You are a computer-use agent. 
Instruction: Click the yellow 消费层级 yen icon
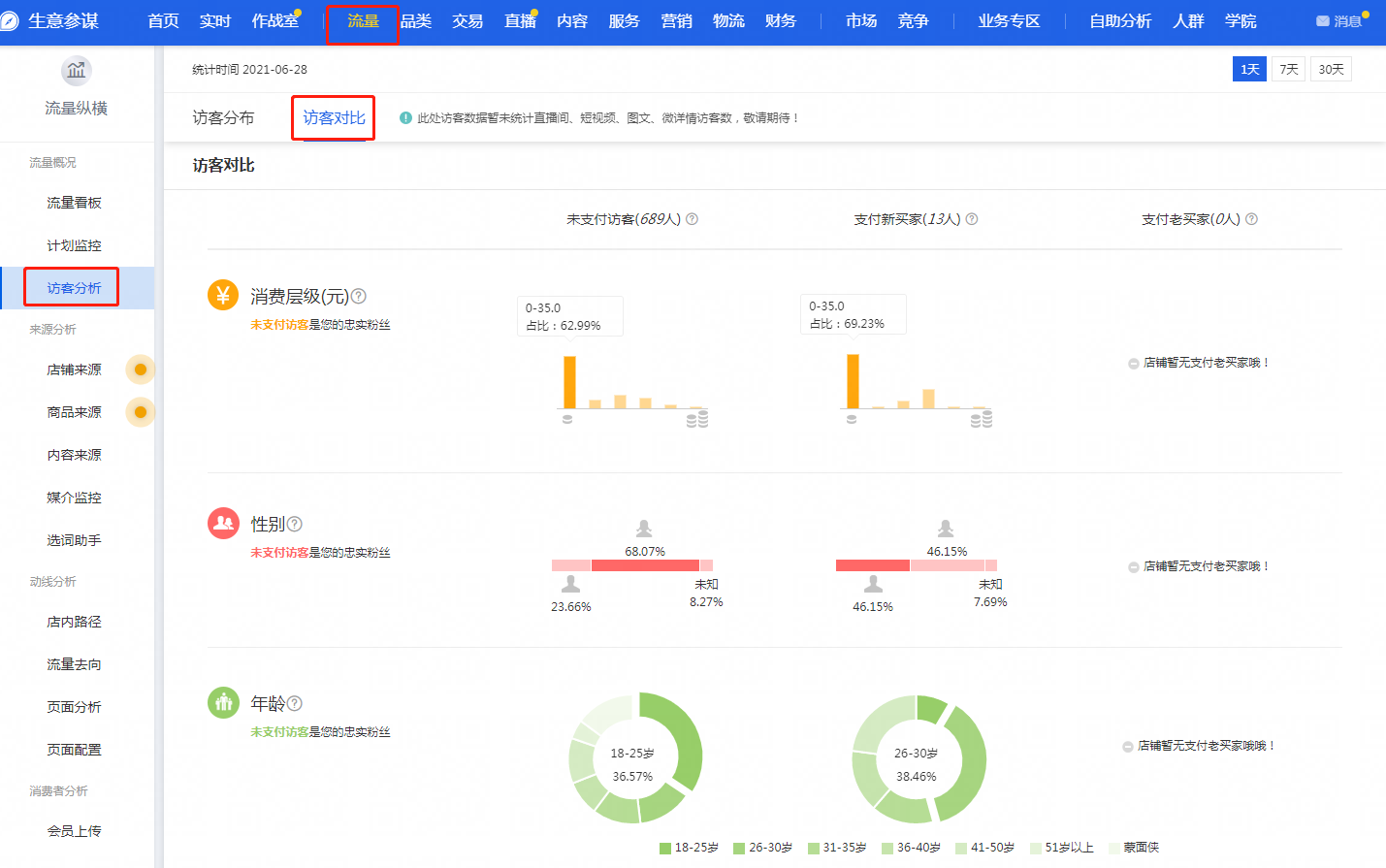(223, 296)
